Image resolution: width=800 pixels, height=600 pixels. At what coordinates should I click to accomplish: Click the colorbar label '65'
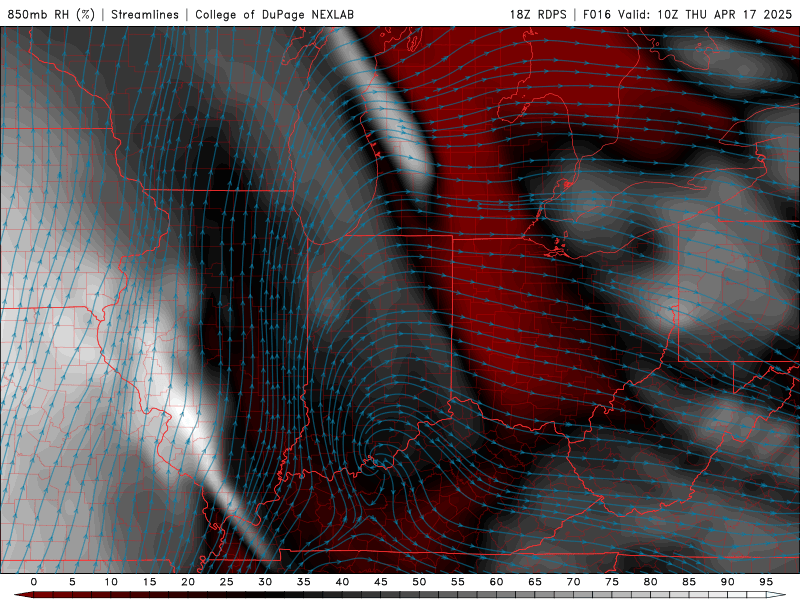click(x=535, y=582)
